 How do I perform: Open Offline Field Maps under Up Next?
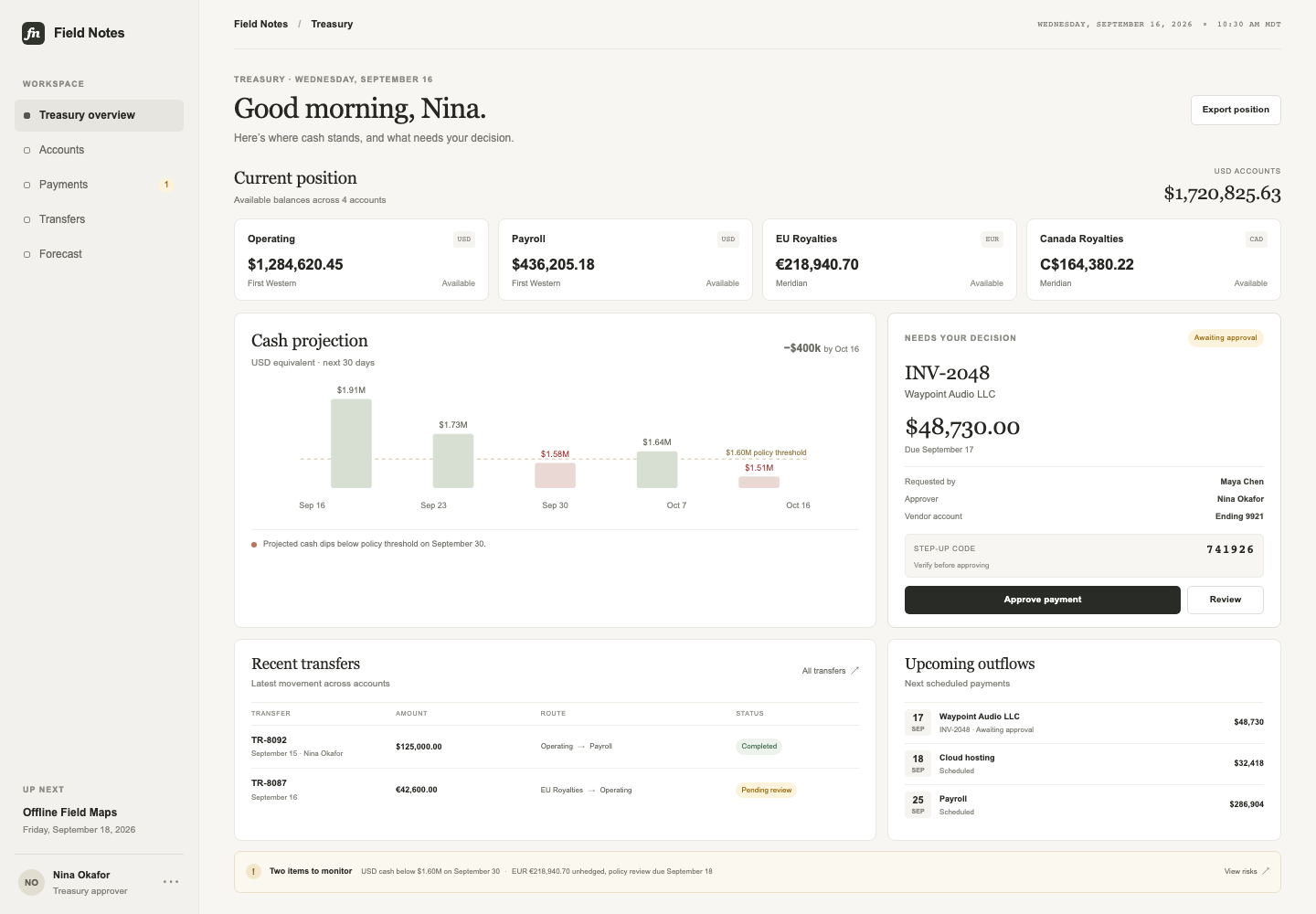coord(69,813)
